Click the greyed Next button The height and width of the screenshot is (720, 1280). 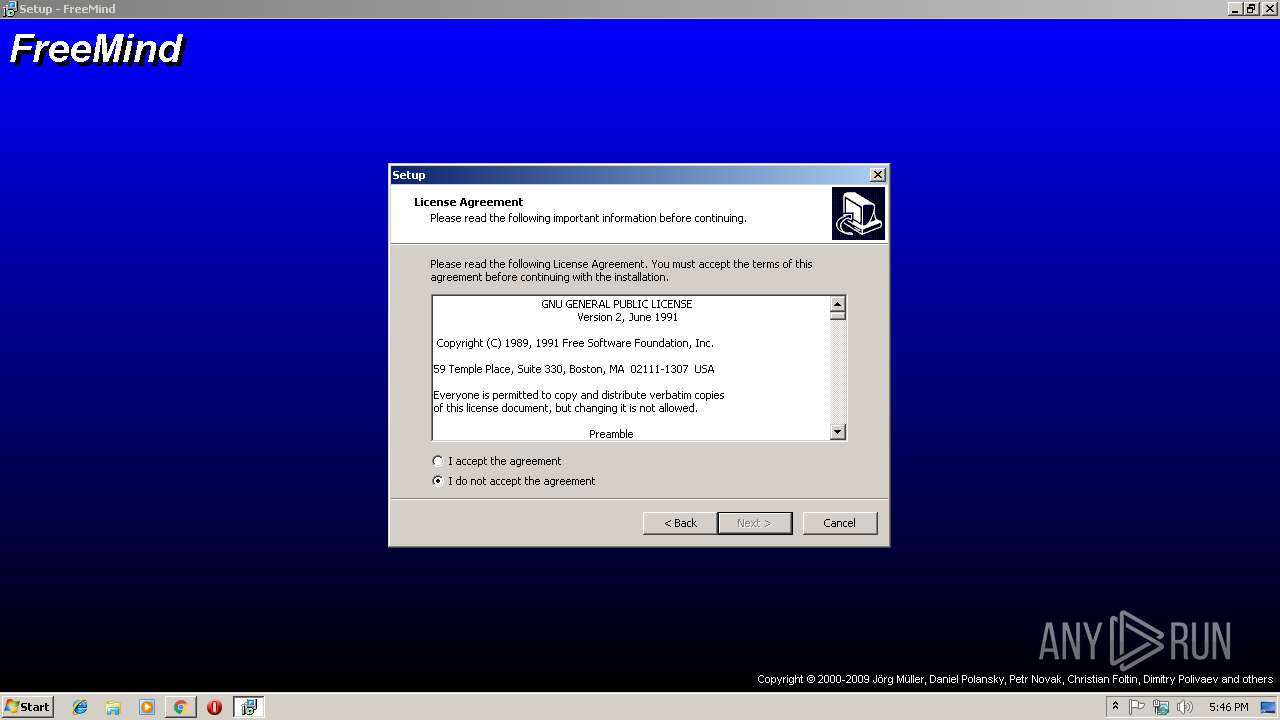tap(755, 523)
